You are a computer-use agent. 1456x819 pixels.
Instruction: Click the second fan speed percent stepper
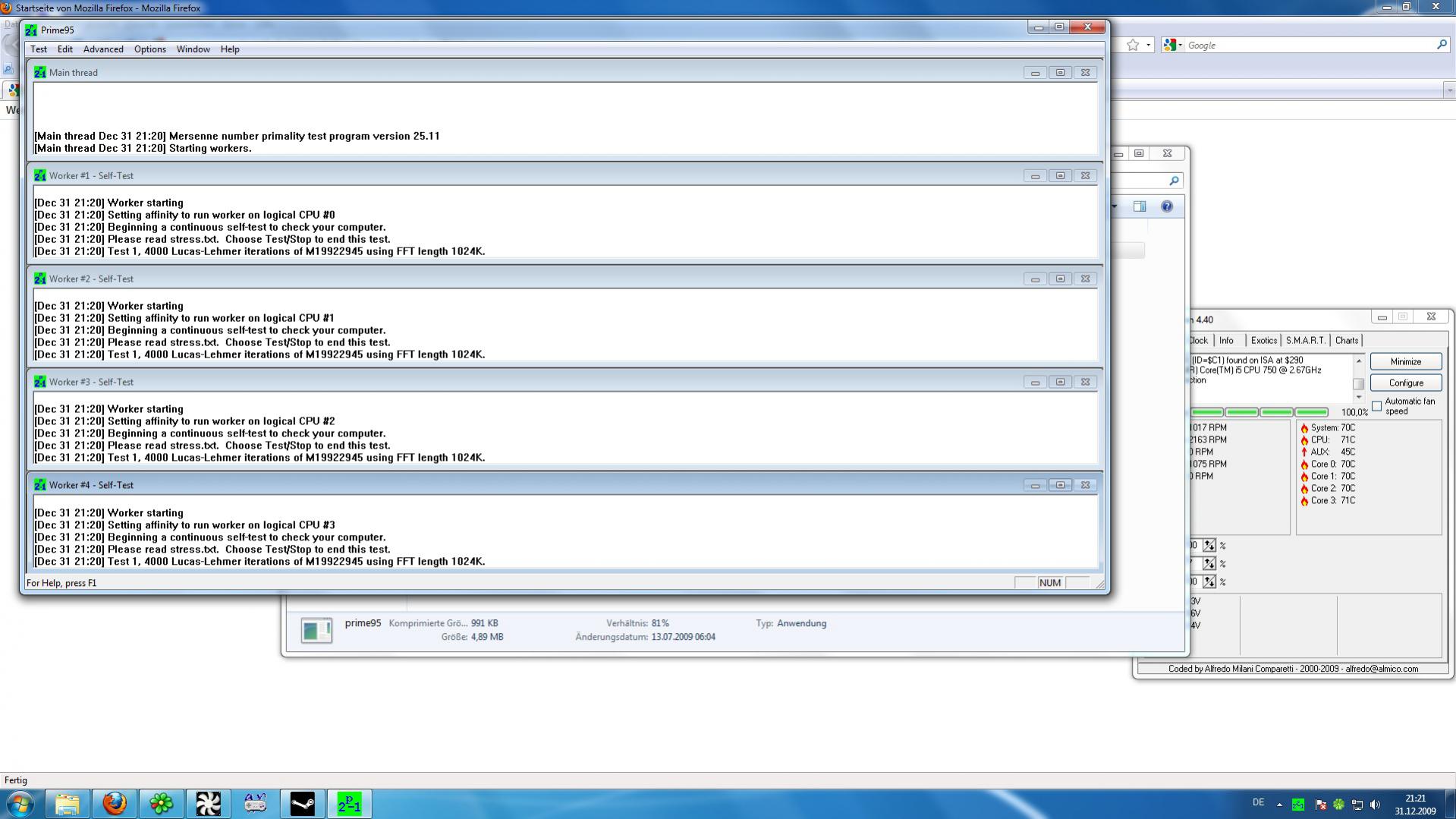point(1209,564)
